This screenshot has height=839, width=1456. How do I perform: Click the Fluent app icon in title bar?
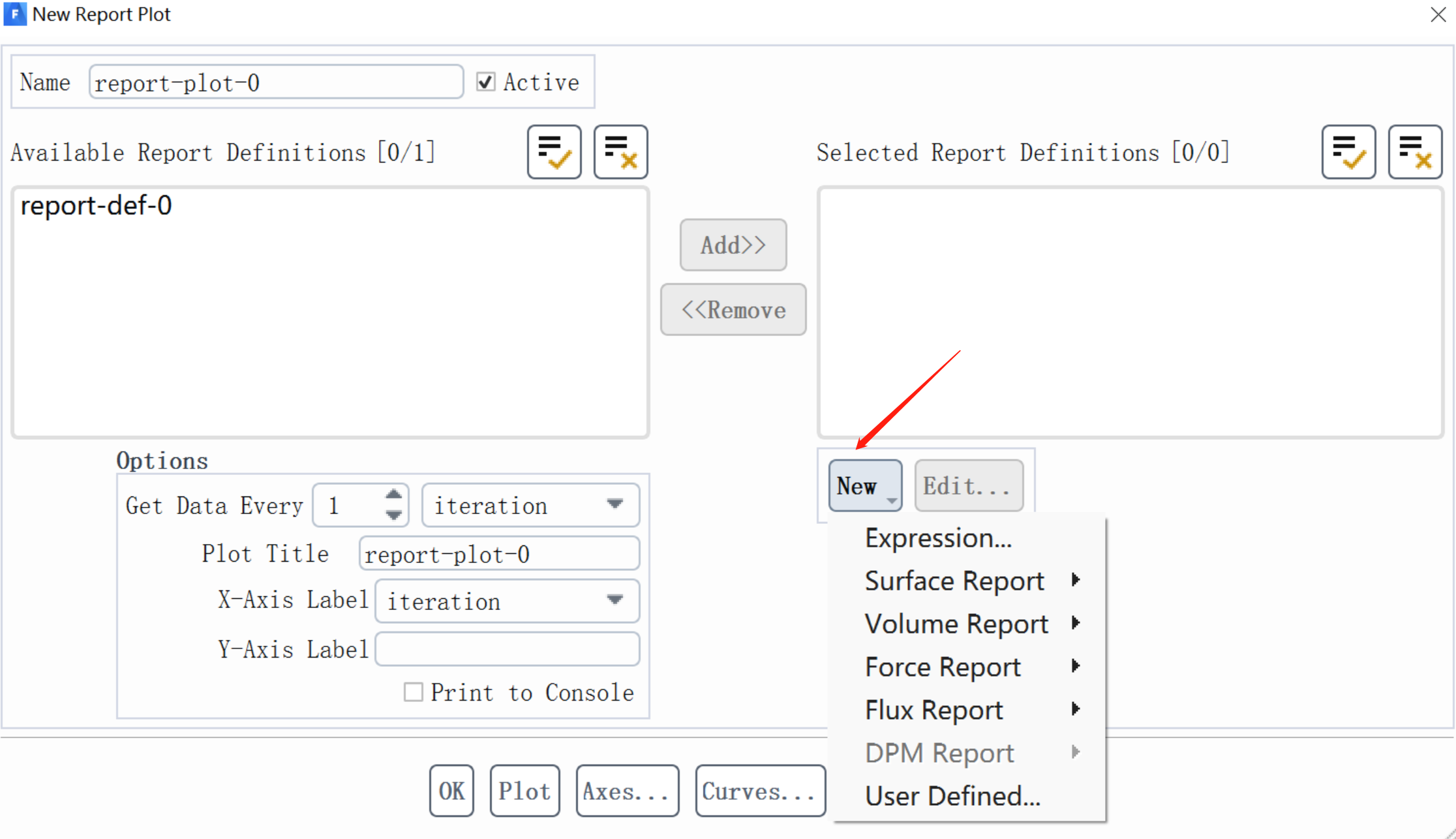[14, 14]
